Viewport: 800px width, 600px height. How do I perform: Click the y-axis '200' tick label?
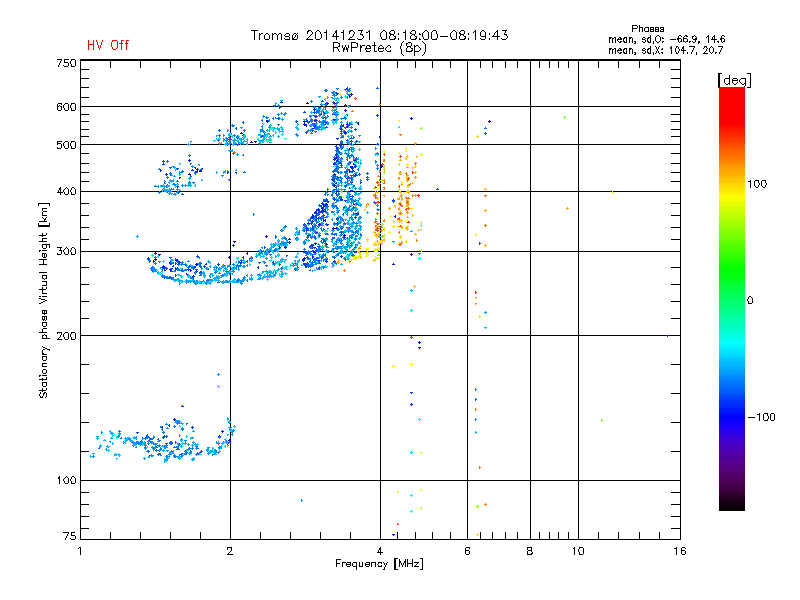pyautogui.click(x=66, y=336)
